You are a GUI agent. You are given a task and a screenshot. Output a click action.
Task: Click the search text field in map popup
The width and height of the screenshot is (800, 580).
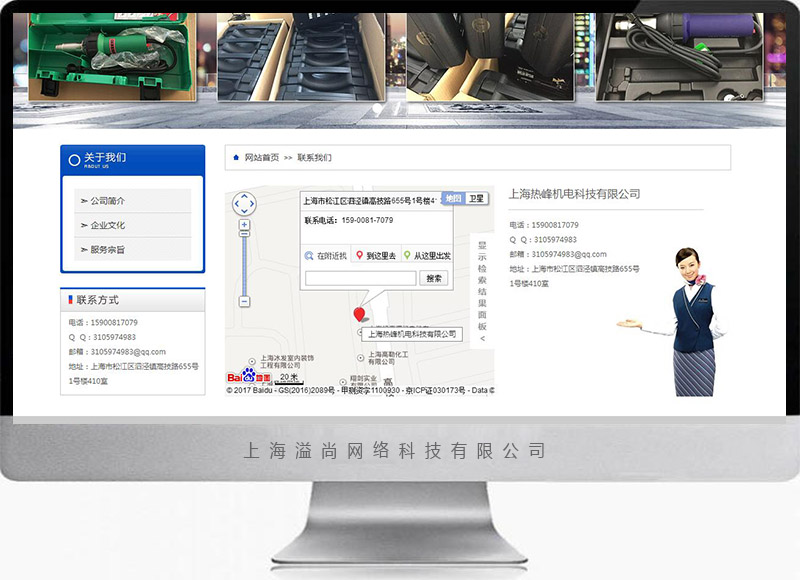pos(360,278)
